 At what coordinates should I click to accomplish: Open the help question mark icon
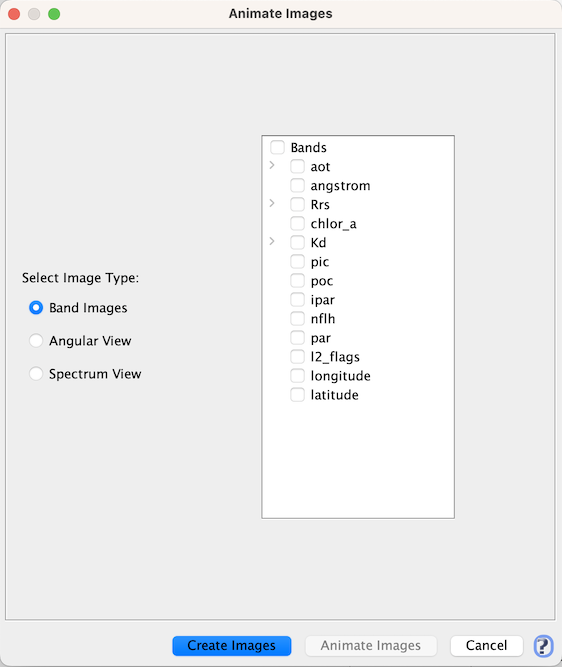543,646
